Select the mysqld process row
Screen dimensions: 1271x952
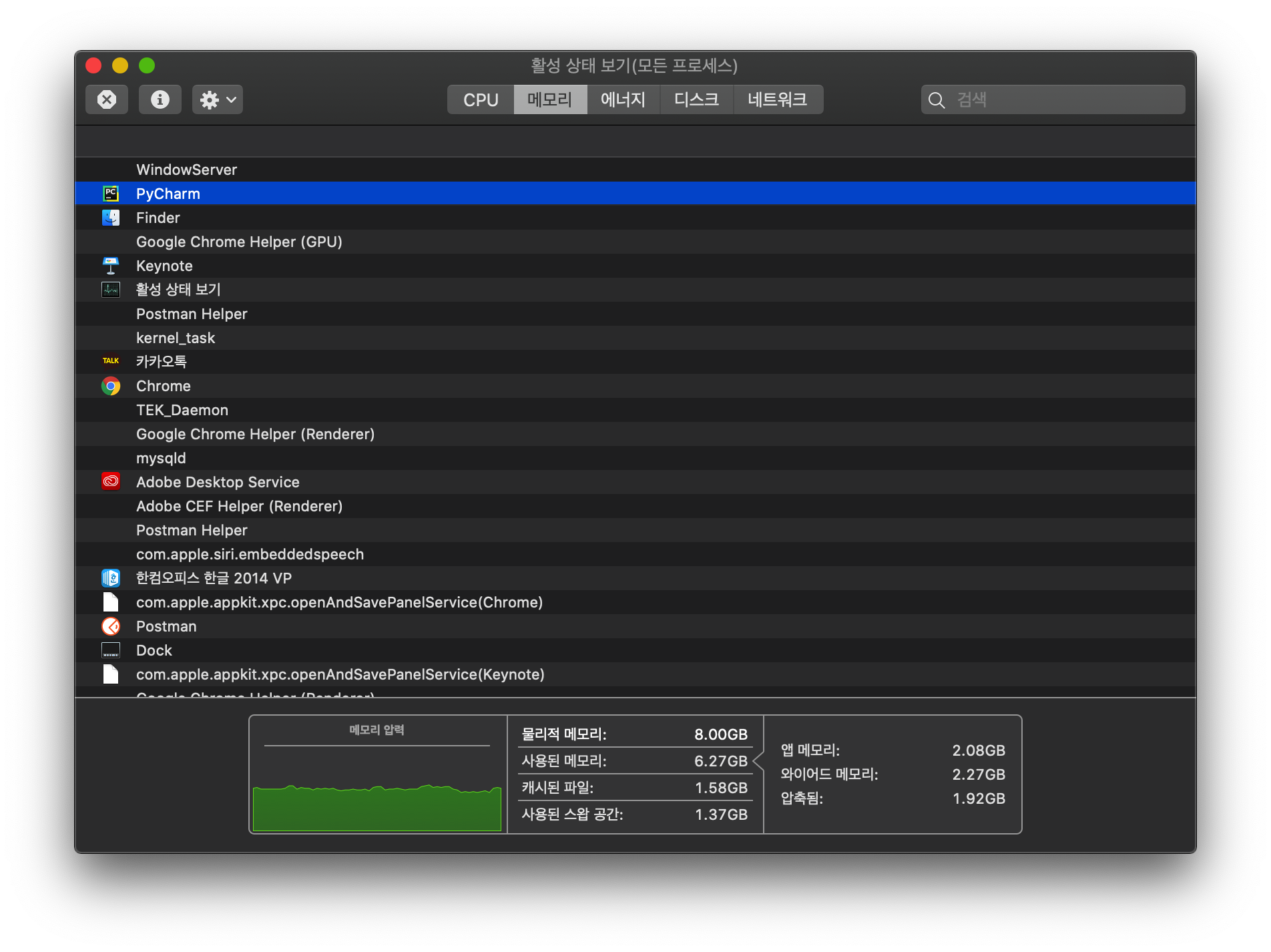635,458
